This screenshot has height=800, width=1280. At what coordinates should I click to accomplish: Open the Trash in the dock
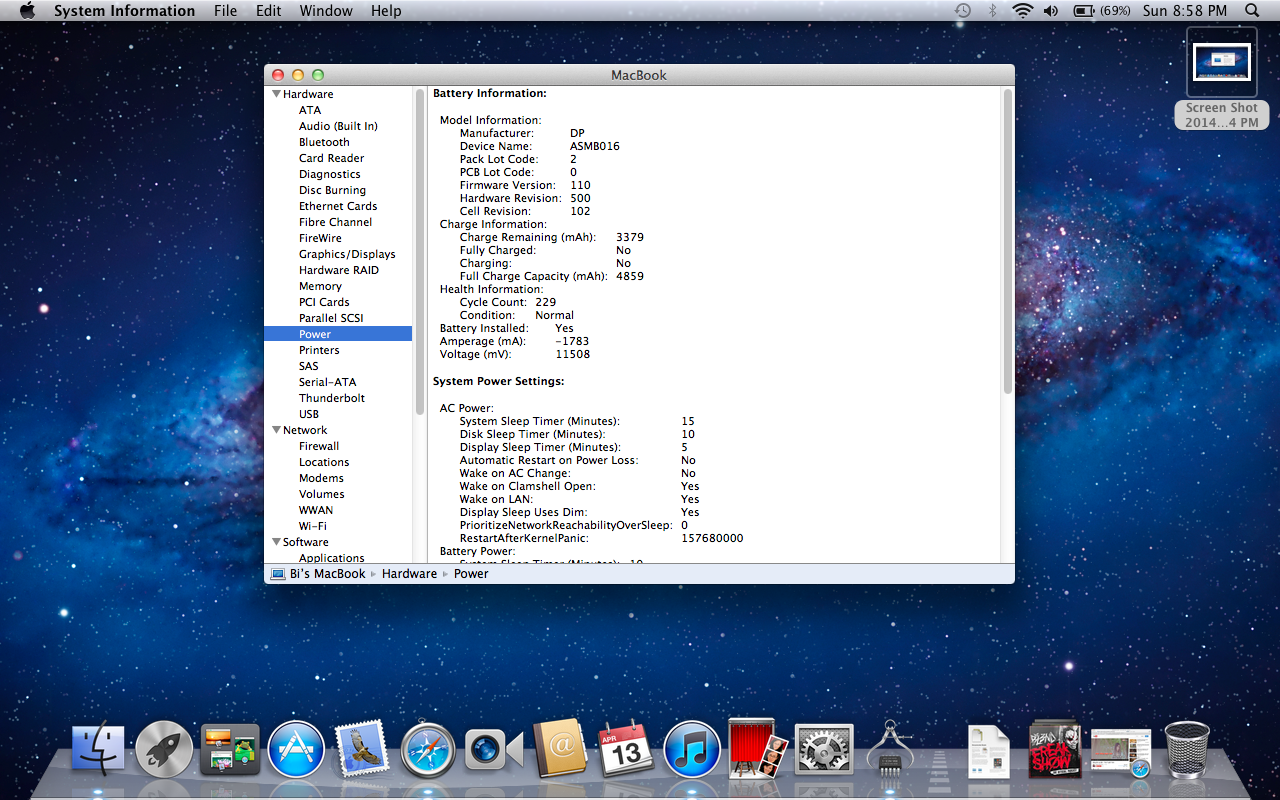(1187, 750)
